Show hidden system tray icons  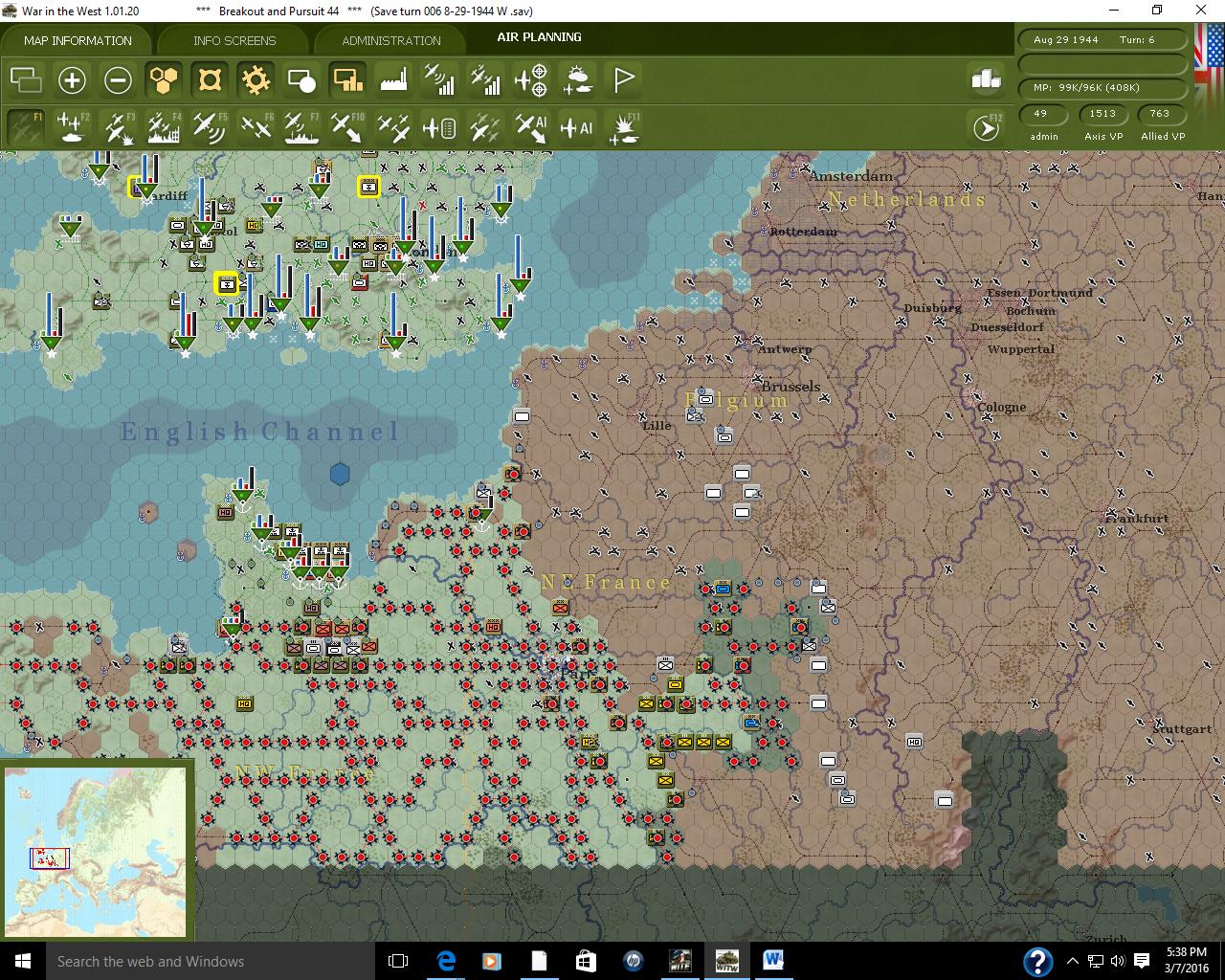tap(1072, 961)
